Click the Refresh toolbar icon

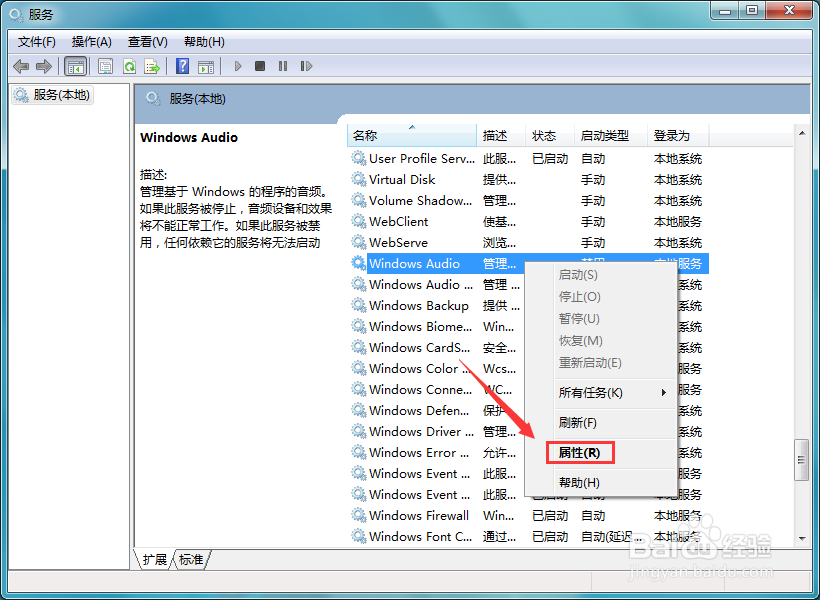tap(129, 66)
